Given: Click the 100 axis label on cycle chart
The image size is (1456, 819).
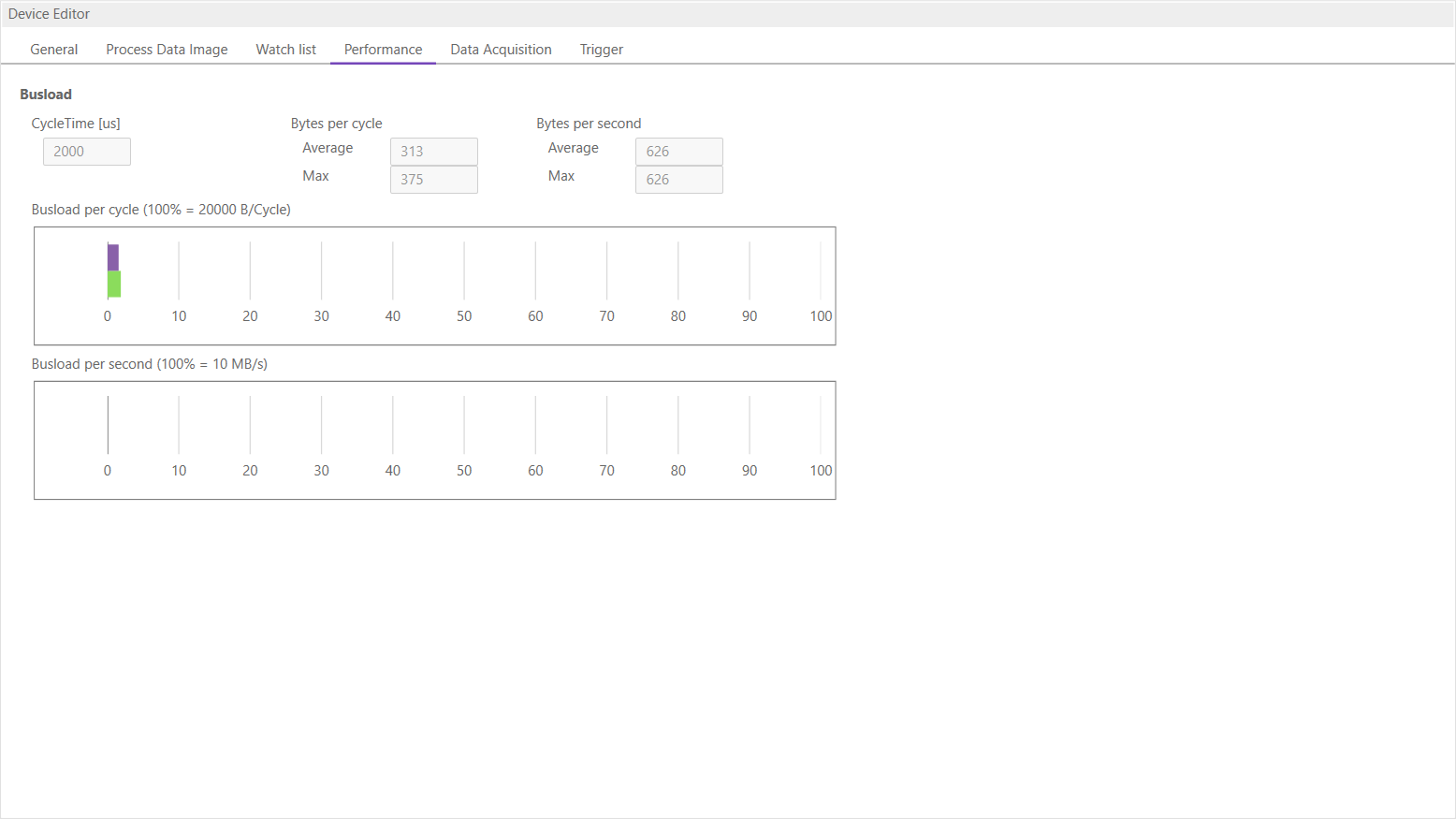Looking at the screenshot, I should pyautogui.click(x=821, y=315).
